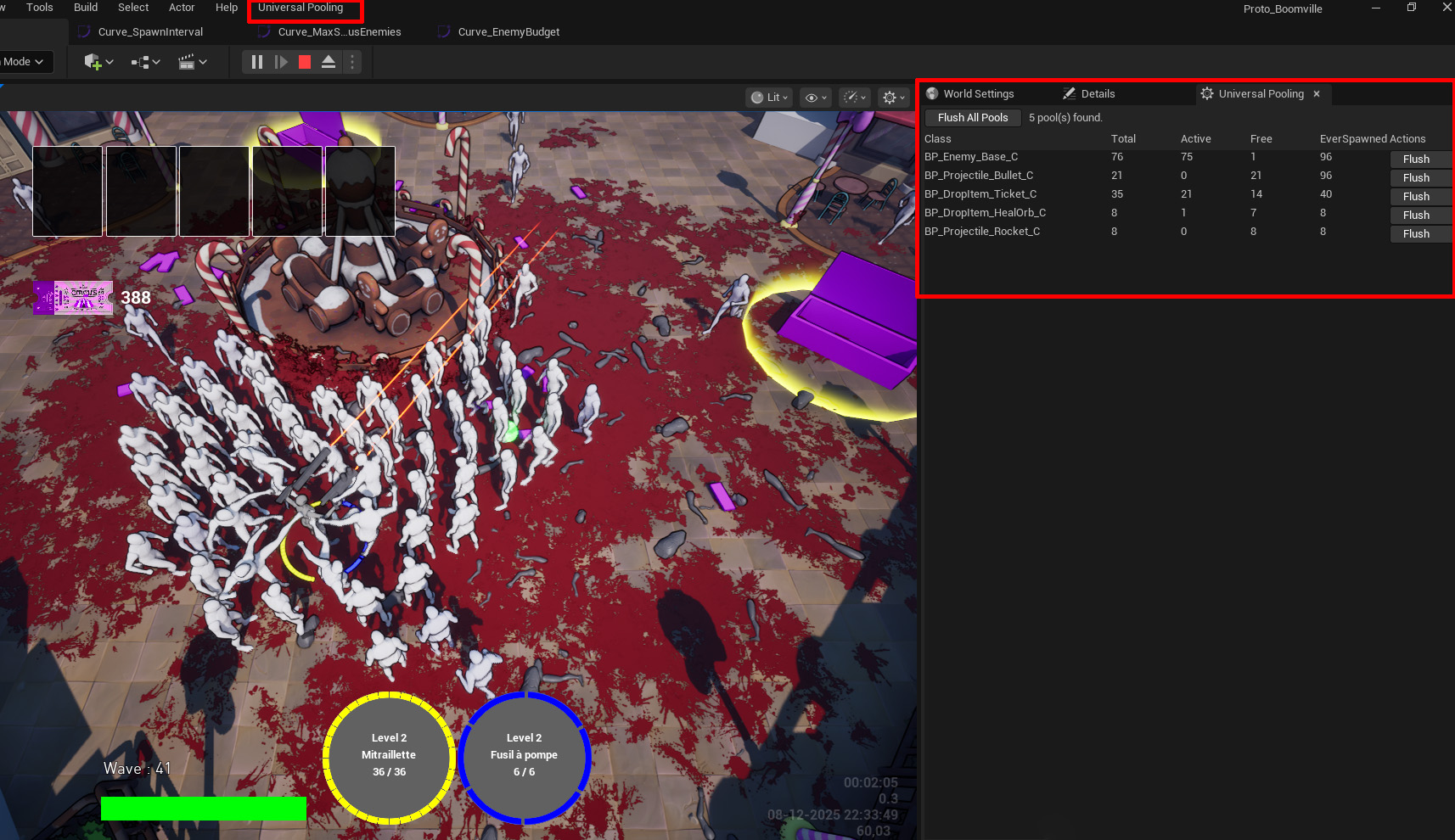
Task: Click the Eject from player icon
Action: pyautogui.click(x=329, y=62)
